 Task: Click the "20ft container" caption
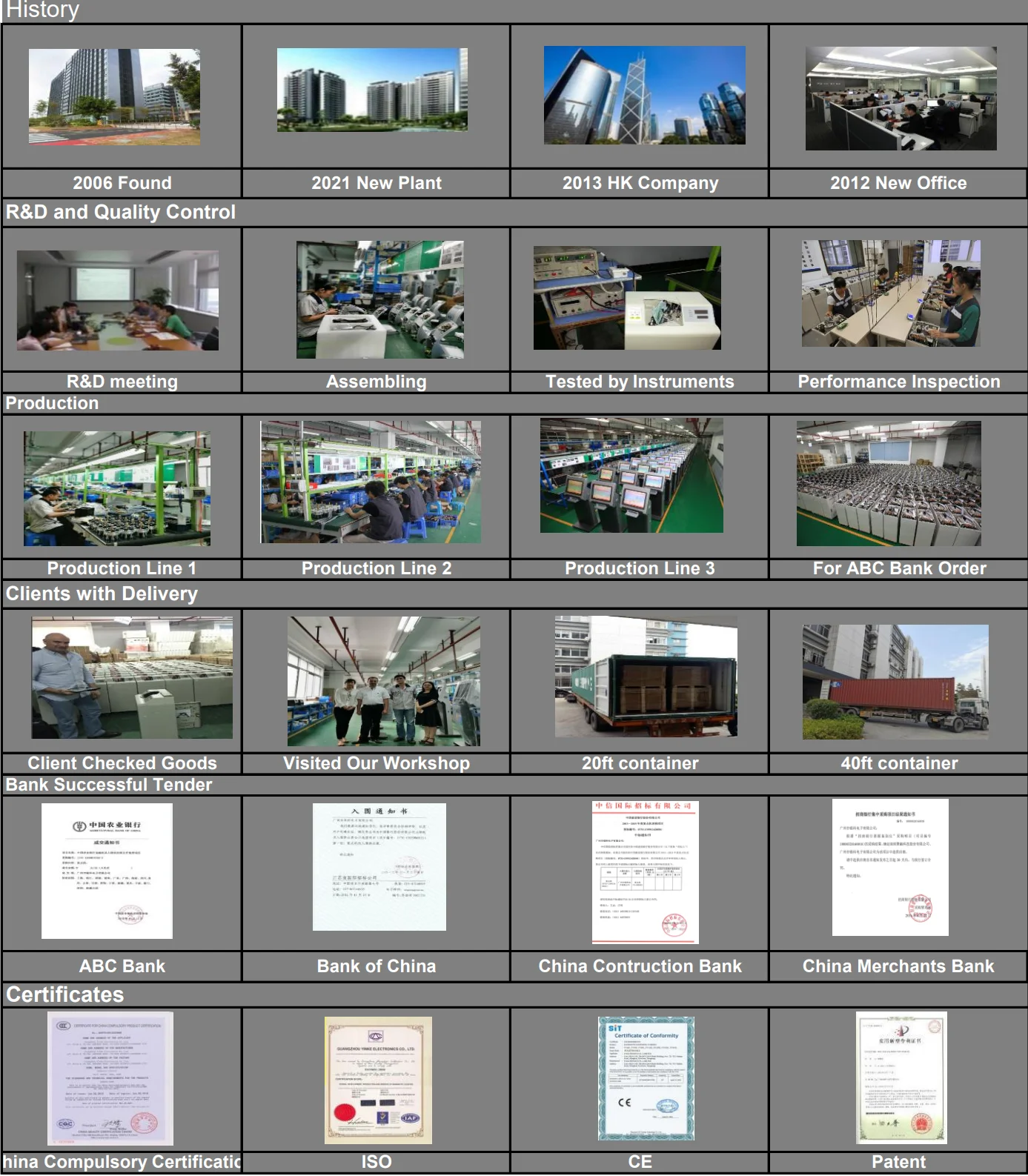tap(640, 763)
